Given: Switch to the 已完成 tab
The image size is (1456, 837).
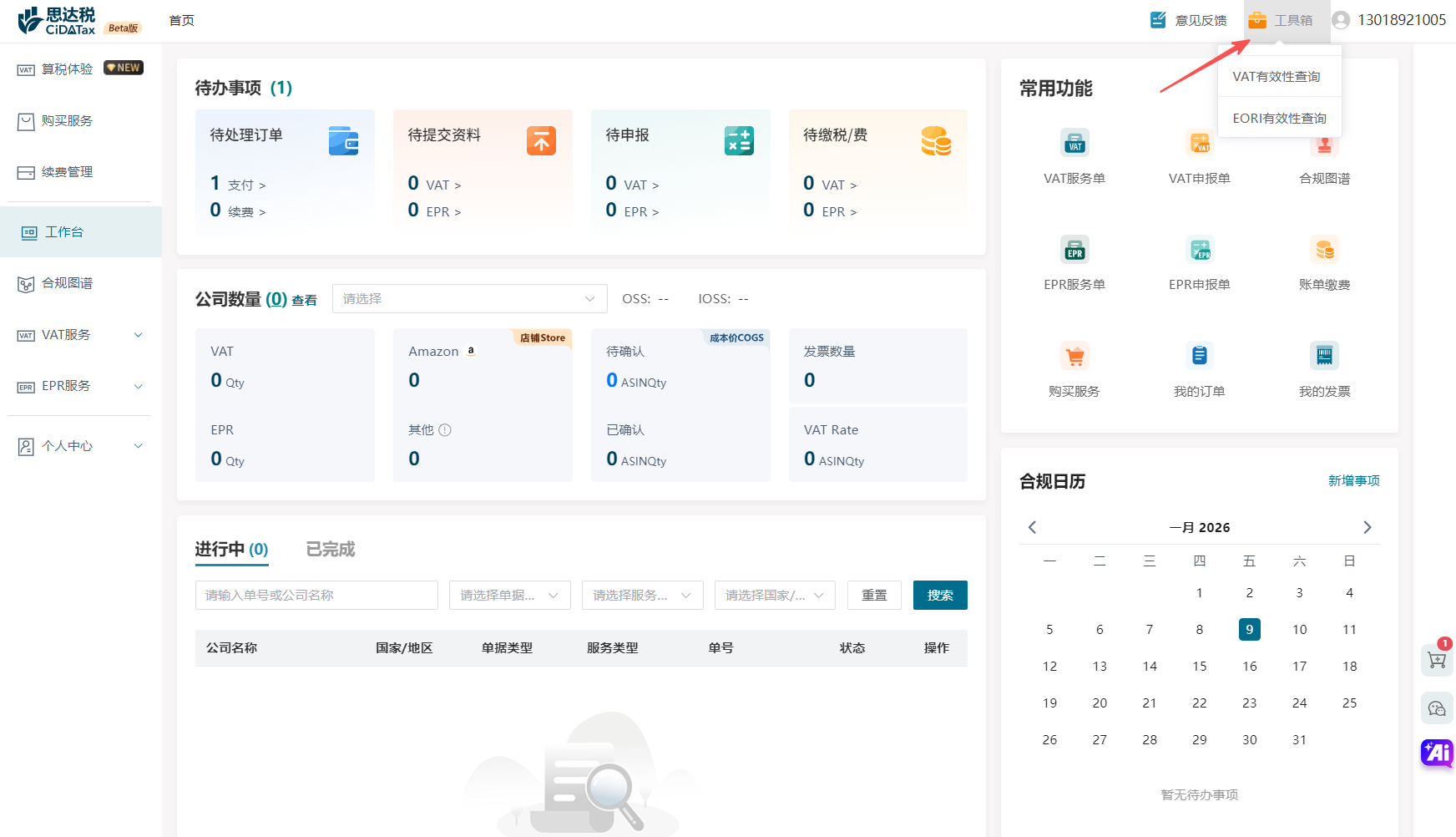Looking at the screenshot, I should 331,550.
